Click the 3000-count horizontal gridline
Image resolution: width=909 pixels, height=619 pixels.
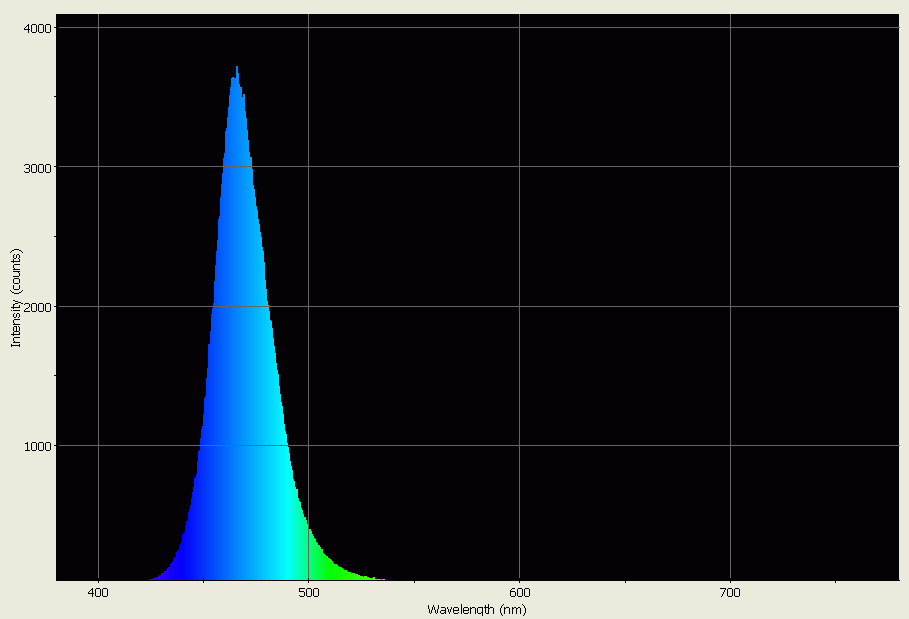[x=600, y=164]
